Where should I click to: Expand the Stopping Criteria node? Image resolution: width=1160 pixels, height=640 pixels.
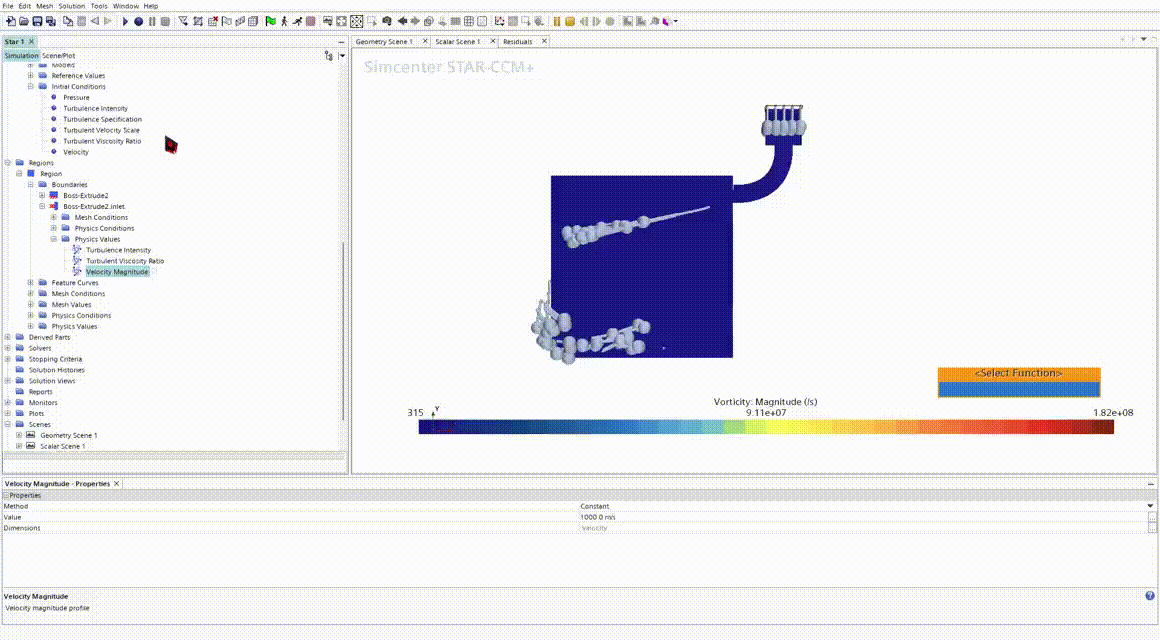click(7, 359)
